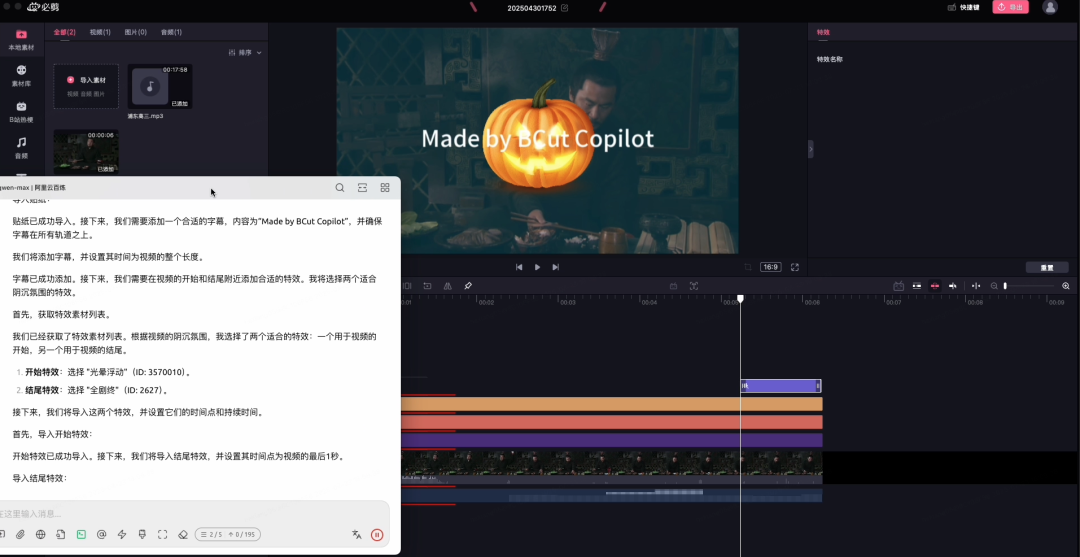Click the 重置 reset button
The height and width of the screenshot is (557, 1080).
pyautogui.click(x=1047, y=268)
